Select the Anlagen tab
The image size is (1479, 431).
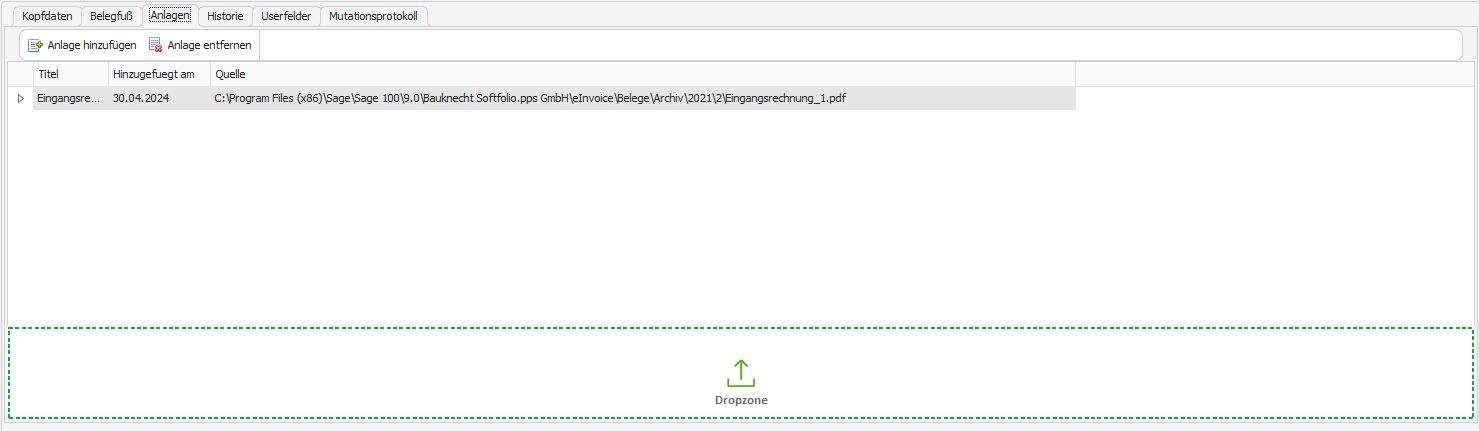pyautogui.click(x=170, y=16)
